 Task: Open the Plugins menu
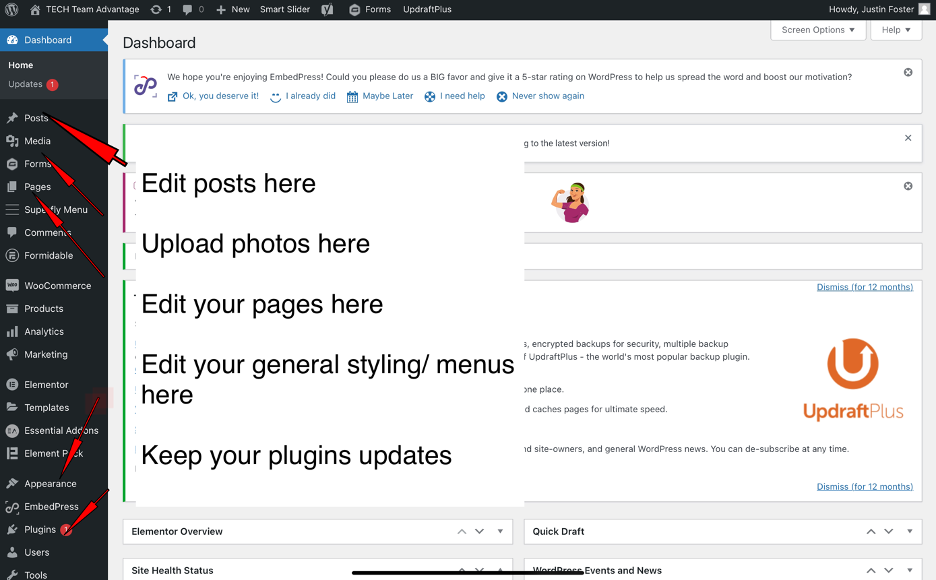[40, 530]
